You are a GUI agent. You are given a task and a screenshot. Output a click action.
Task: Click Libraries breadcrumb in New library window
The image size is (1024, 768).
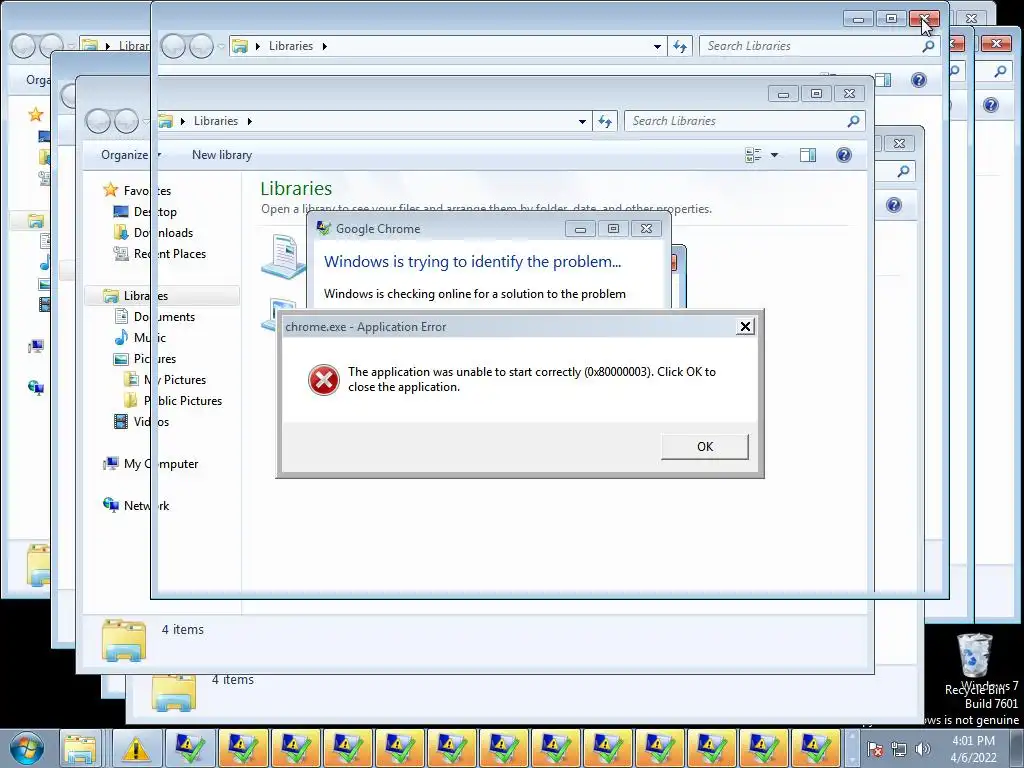[x=216, y=121]
